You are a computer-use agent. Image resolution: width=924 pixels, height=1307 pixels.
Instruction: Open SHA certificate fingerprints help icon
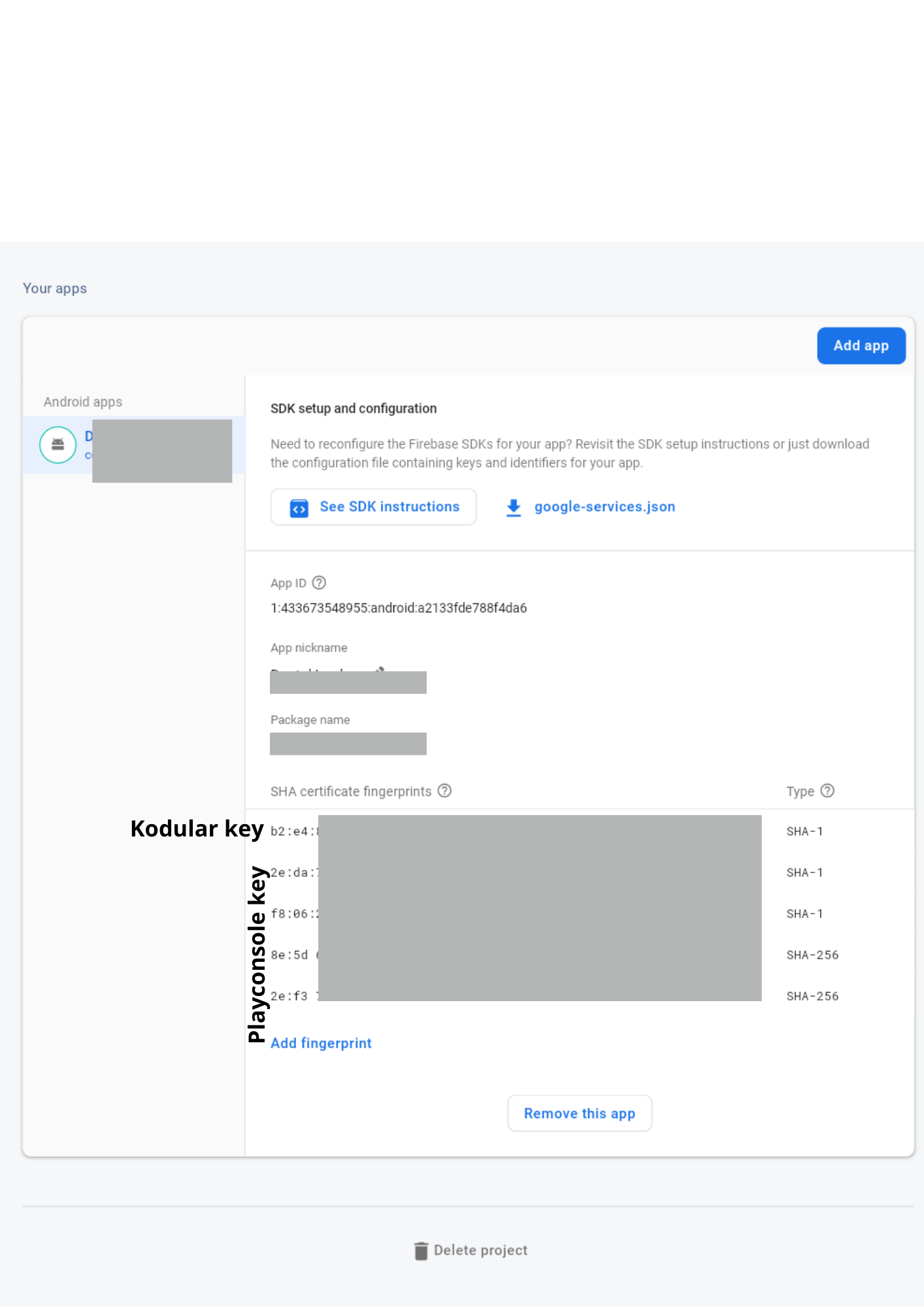pos(444,791)
